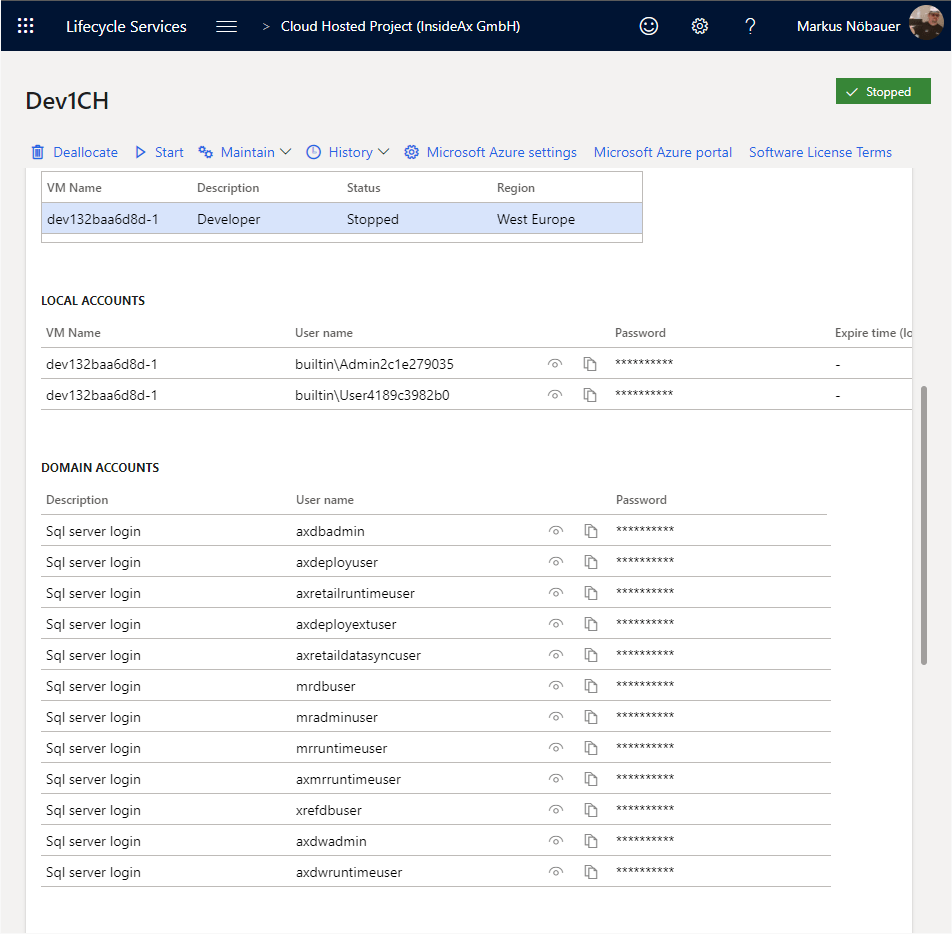952x934 pixels.
Task: Expand the Maintain dropdown menu
Action: point(245,152)
